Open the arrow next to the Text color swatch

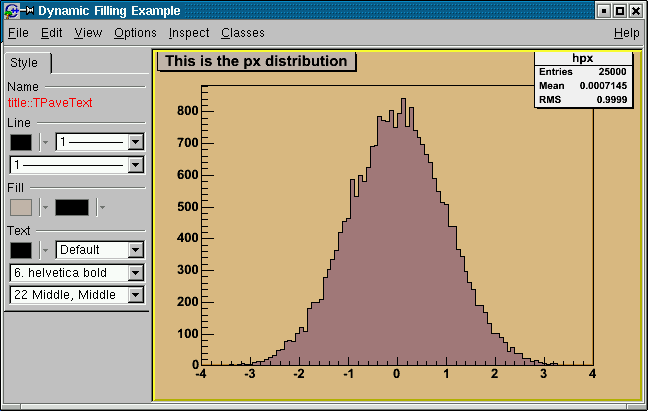point(45,250)
